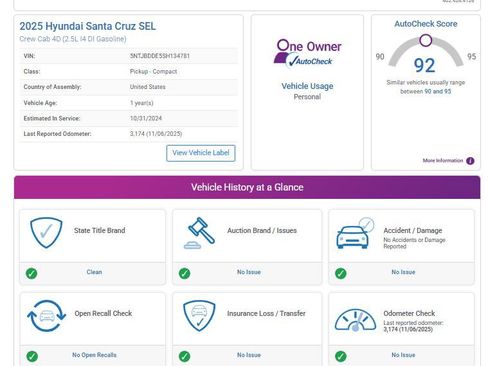This screenshot has height=366, width=488.
Task: Click green check in Auction Brand card
Action: coord(184,273)
